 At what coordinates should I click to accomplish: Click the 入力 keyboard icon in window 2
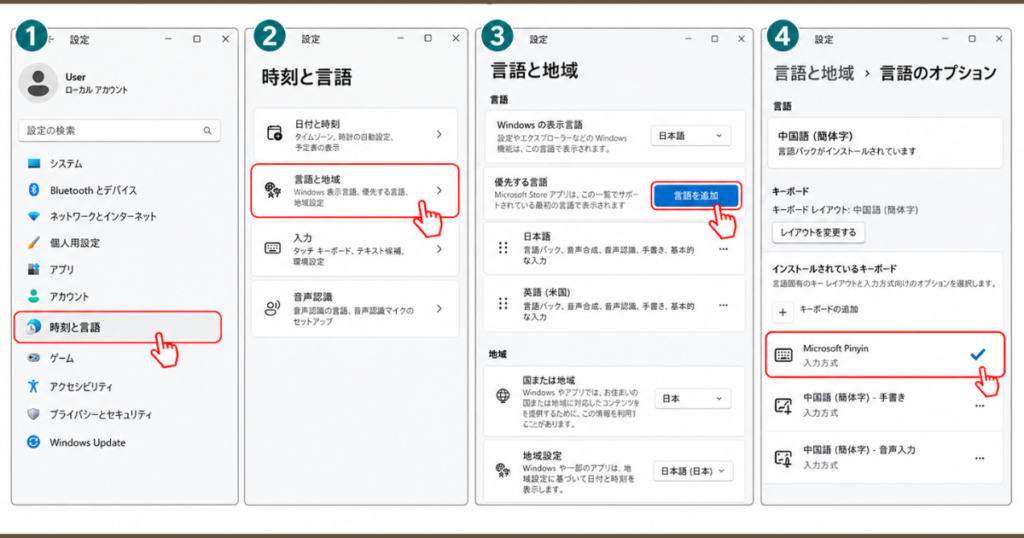click(272, 248)
